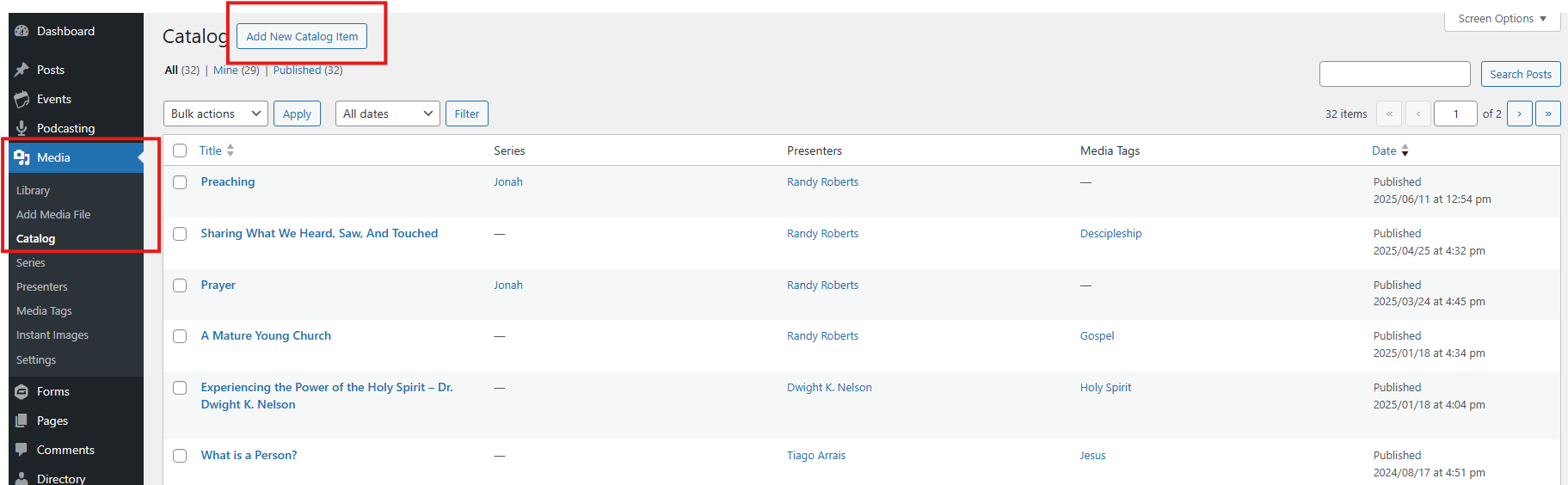Click the Comments bubble icon
Image resolution: width=1568 pixels, height=485 pixels.
(x=22, y=450)
